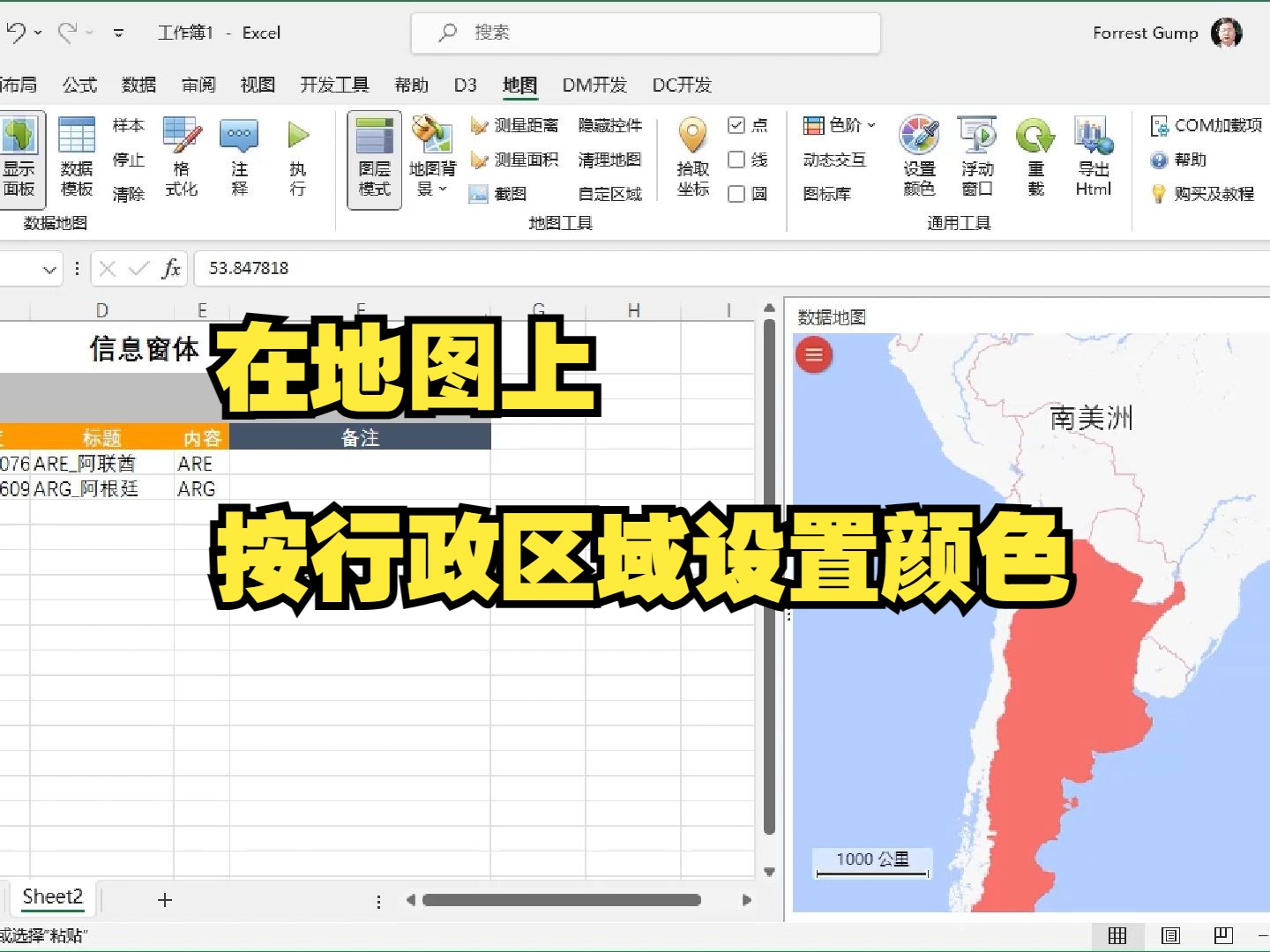Toggle the 圆 checkbox
1270x952 pixels.
point(736,193)
